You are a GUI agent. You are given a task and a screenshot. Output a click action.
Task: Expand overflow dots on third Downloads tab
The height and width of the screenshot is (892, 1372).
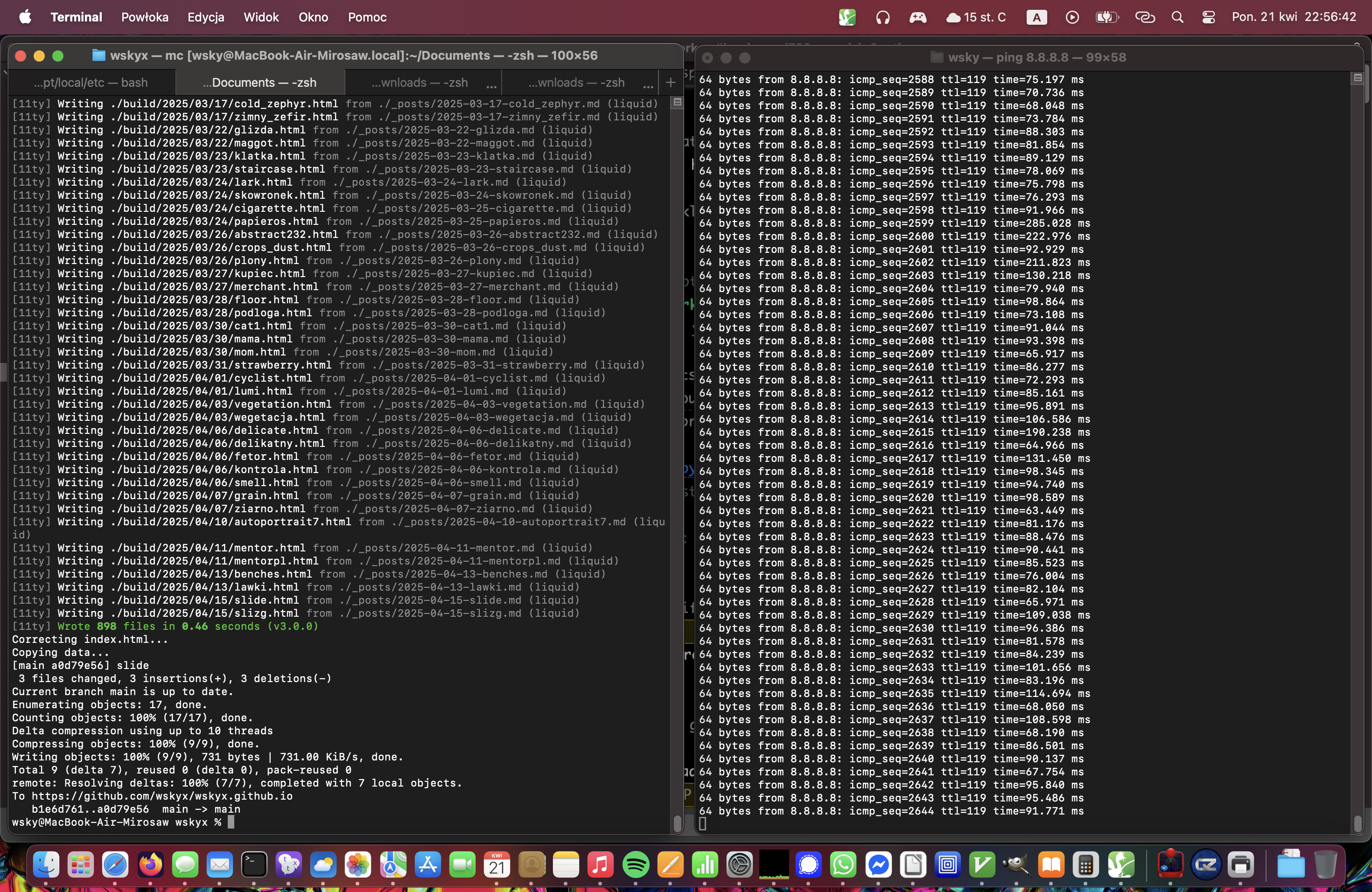point(491,85)
